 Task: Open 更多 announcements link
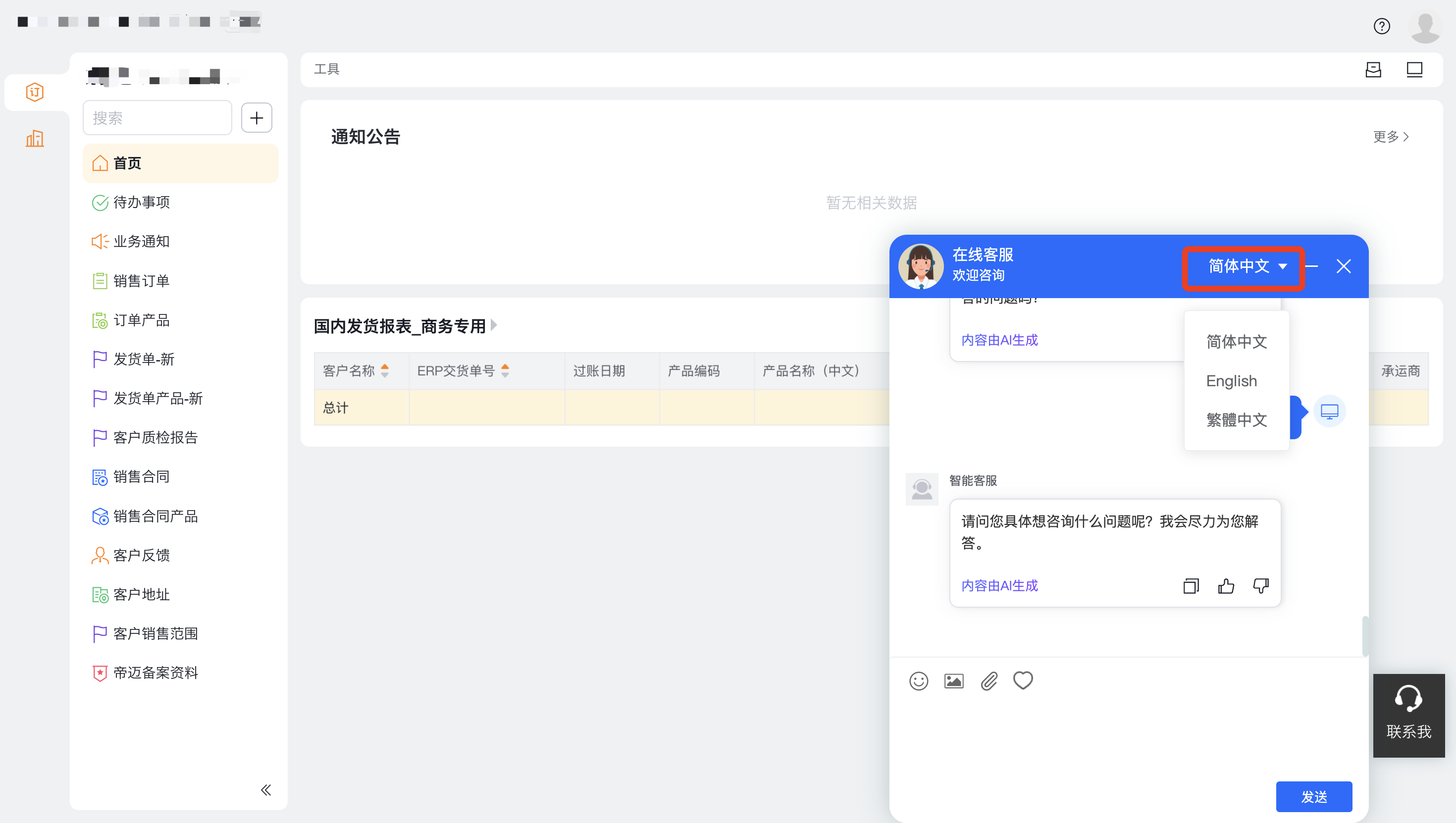[x=1391, y=136]
